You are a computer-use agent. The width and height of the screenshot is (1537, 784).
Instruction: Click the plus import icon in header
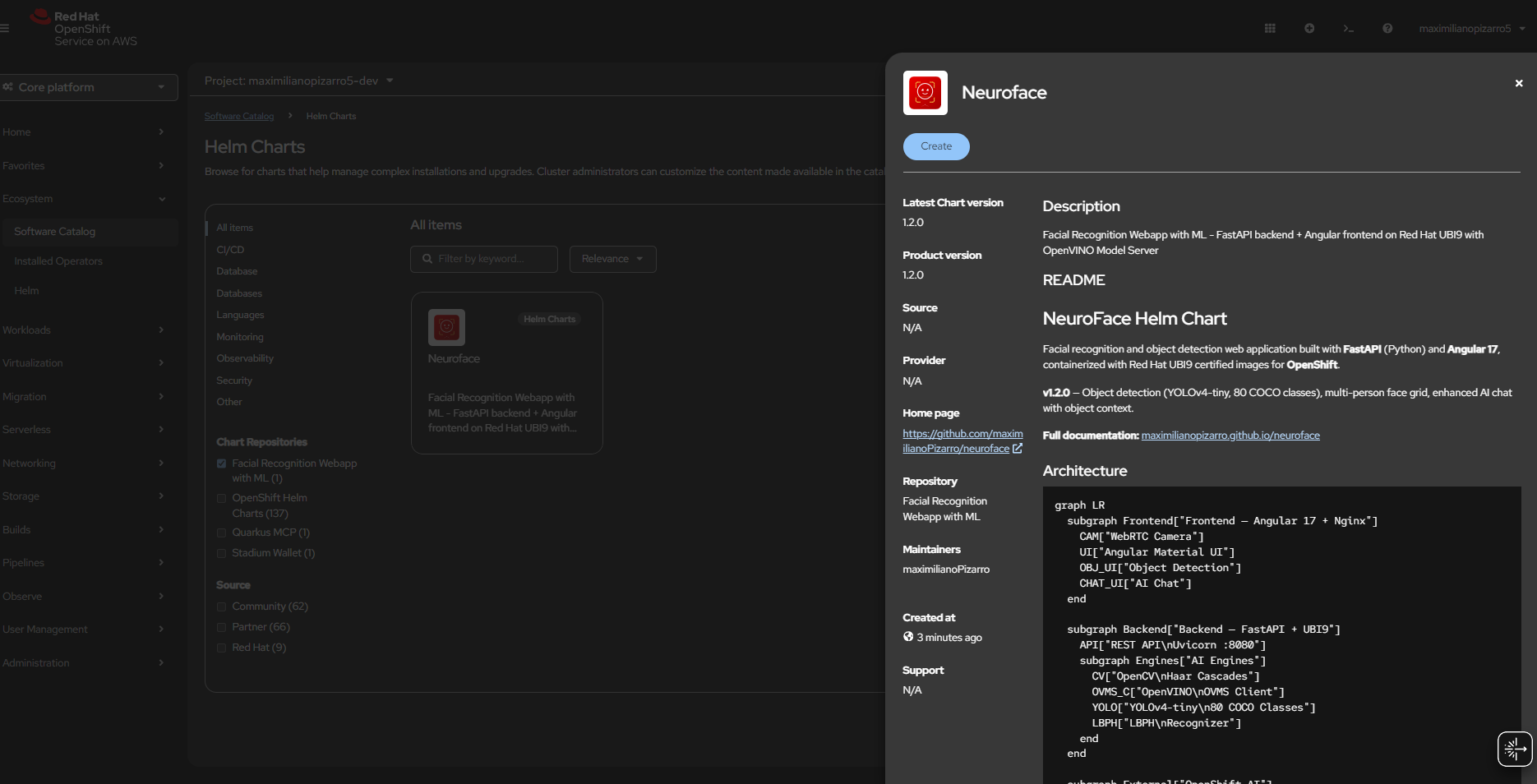(x=1309, y=29)
